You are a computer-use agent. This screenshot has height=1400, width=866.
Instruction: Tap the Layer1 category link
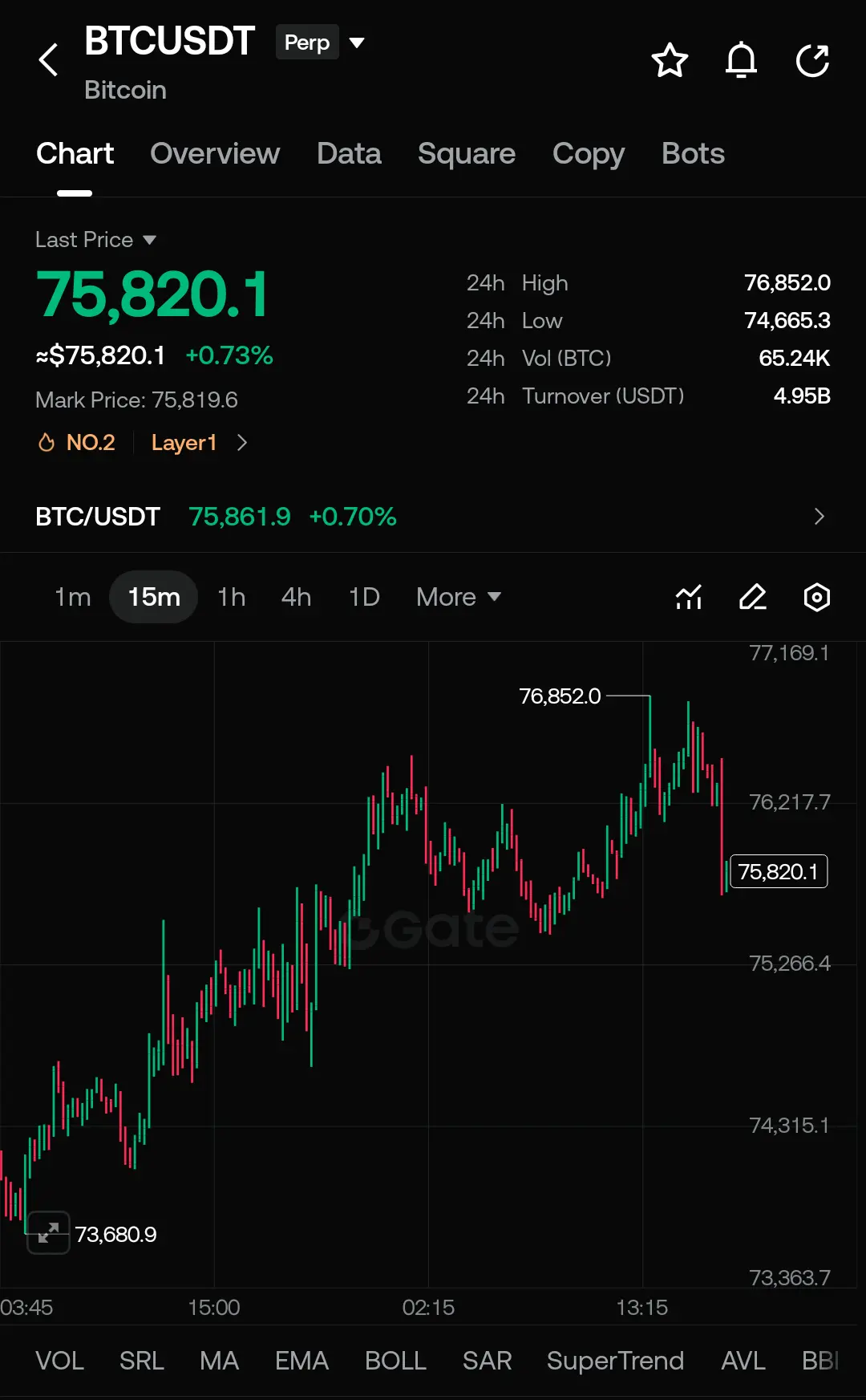click(x=184, y=442)
